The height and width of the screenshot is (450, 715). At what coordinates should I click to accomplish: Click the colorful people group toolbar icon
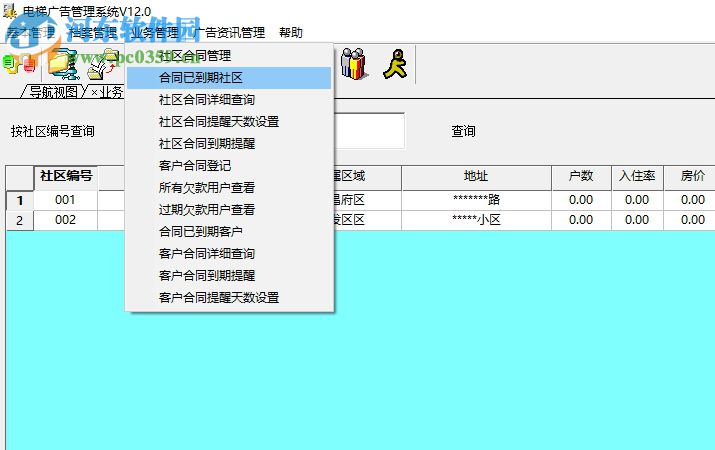tap(354, 63)
